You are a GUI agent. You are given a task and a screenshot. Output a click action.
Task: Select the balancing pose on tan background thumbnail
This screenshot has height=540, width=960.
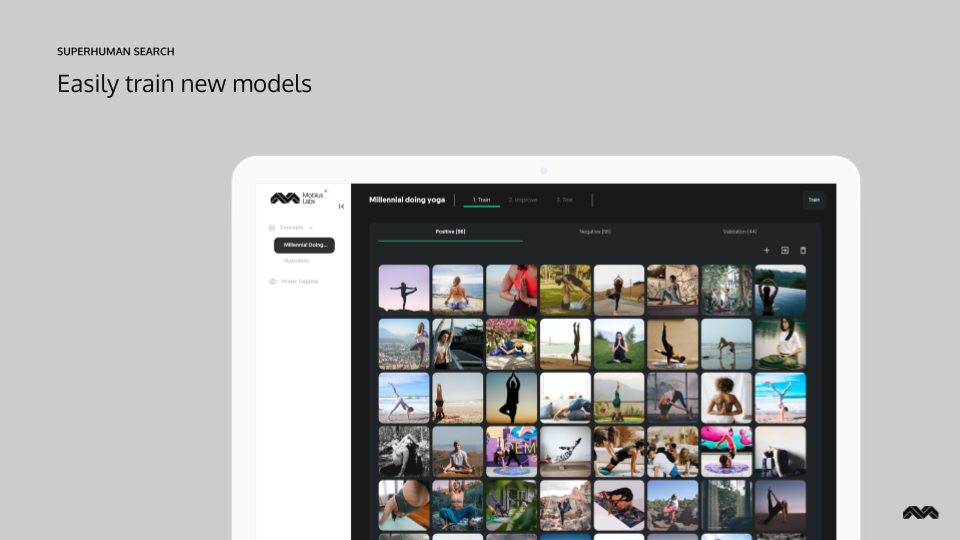tap(672, 344)
